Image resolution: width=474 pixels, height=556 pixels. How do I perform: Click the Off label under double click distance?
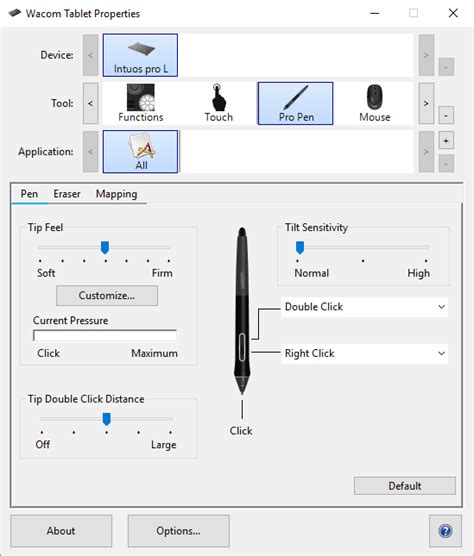tap(43, 444)
